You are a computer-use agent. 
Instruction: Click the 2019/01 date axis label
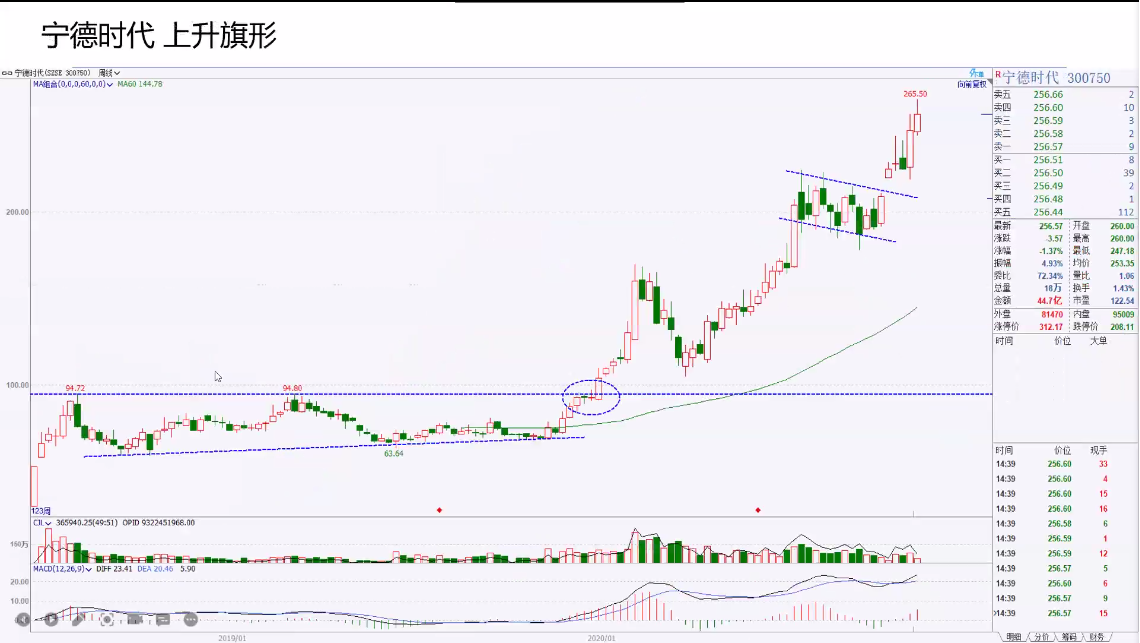[233, 638]
